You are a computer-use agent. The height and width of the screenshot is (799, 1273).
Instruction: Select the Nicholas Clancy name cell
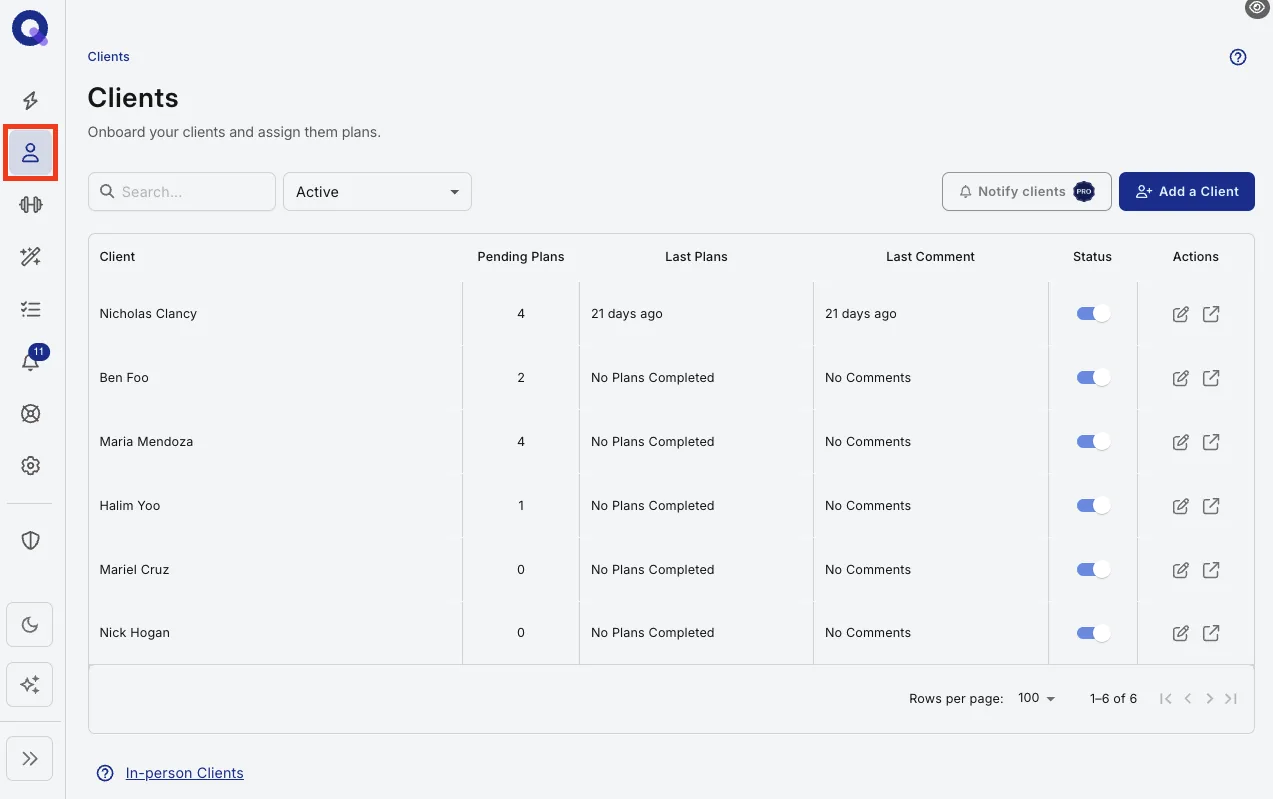(275, 314)
